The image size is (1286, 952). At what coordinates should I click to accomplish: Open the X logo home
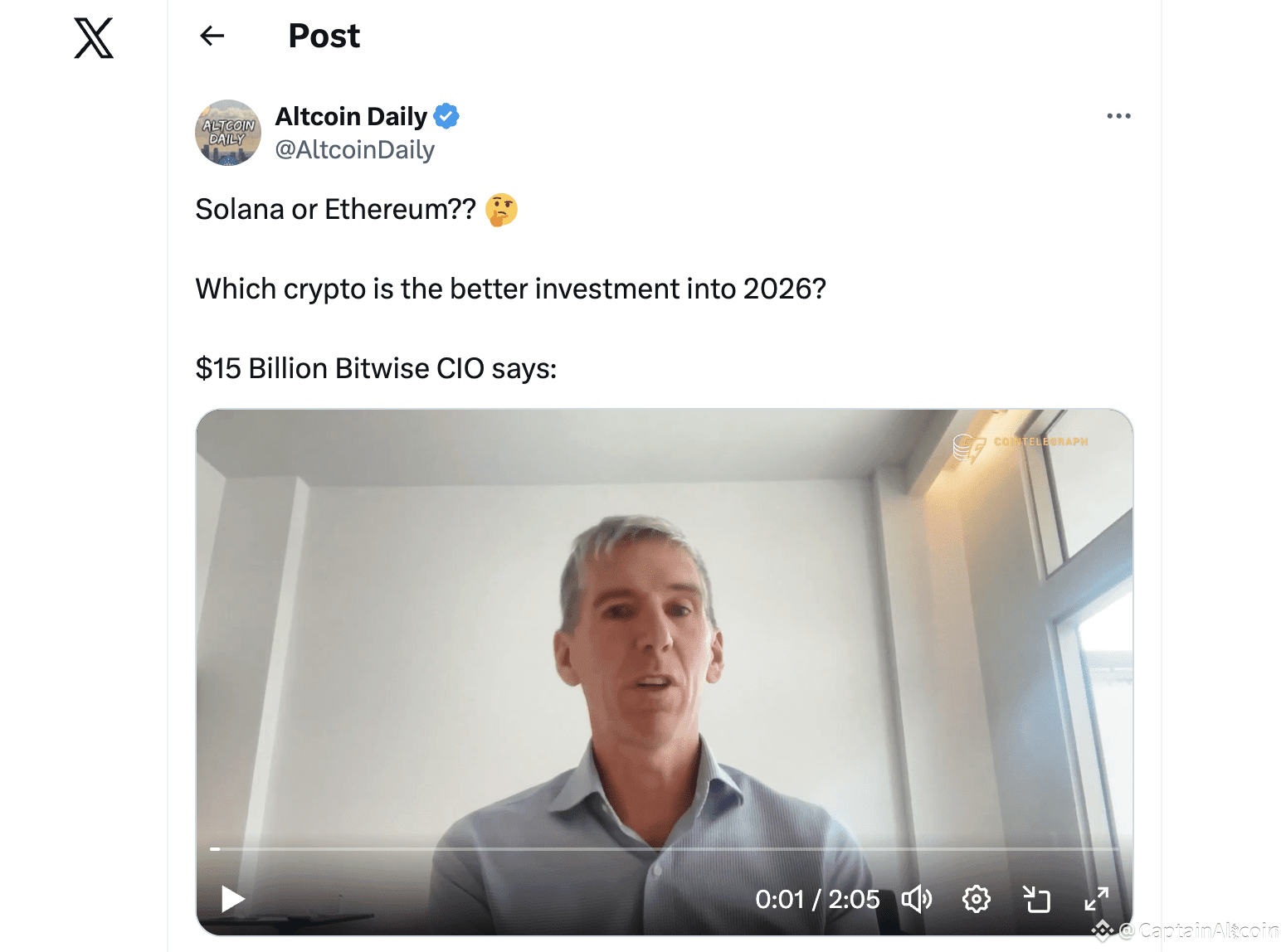click(x=94, y=38)
